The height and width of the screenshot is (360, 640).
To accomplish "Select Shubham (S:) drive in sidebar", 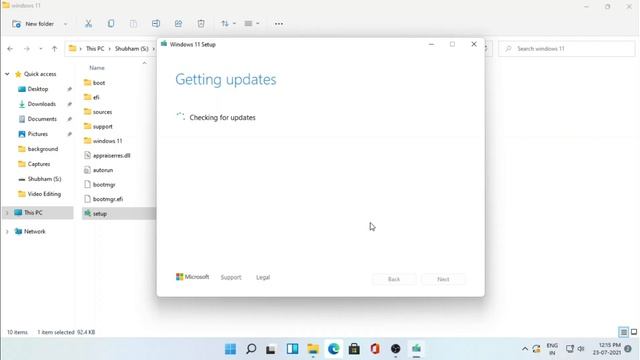I will (44, 179).
